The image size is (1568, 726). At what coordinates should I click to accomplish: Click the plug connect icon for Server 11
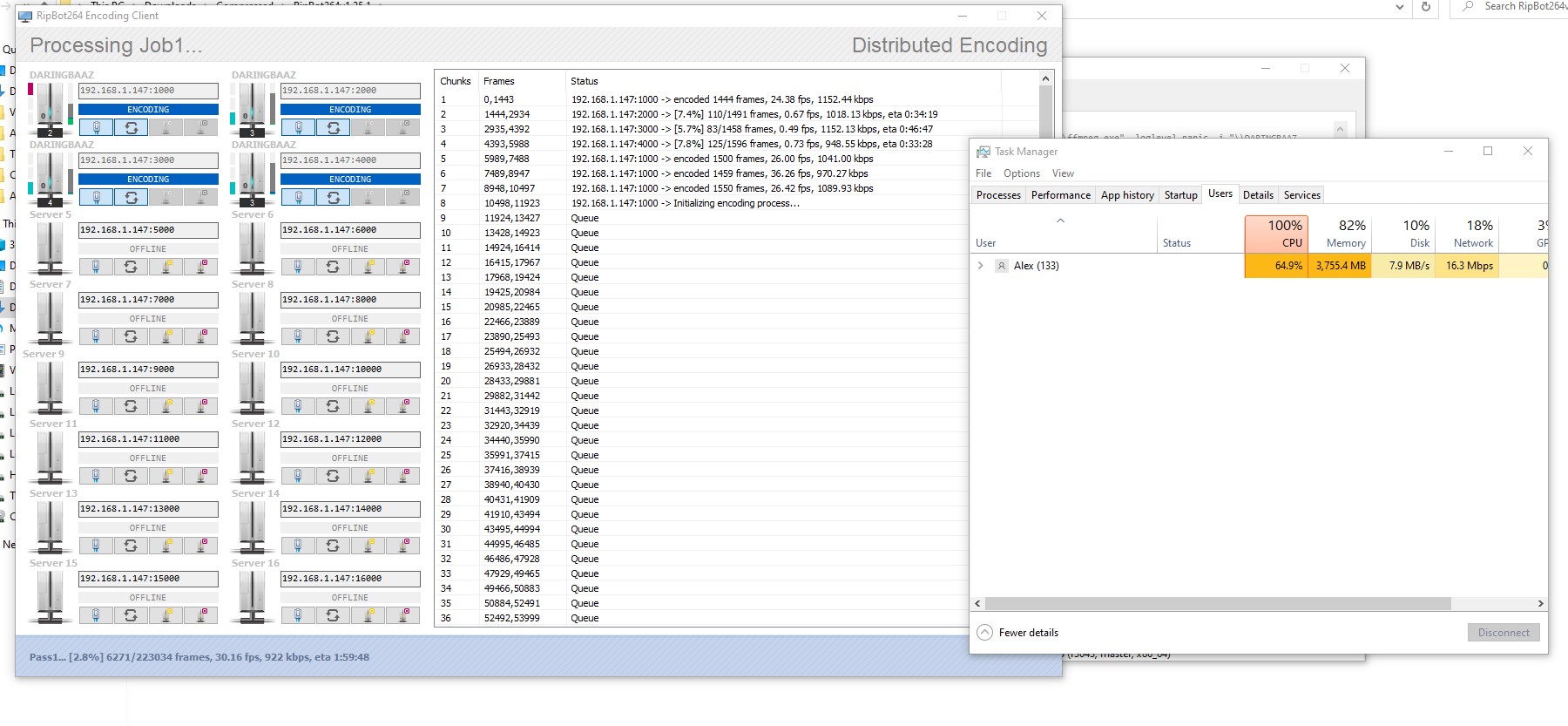tap(96, 476)
